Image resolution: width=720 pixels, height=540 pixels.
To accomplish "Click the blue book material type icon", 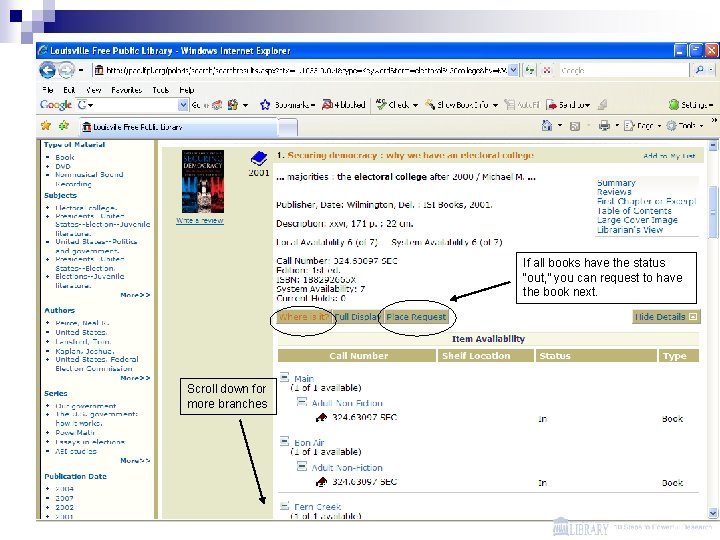I will click(x=259, y=159).
